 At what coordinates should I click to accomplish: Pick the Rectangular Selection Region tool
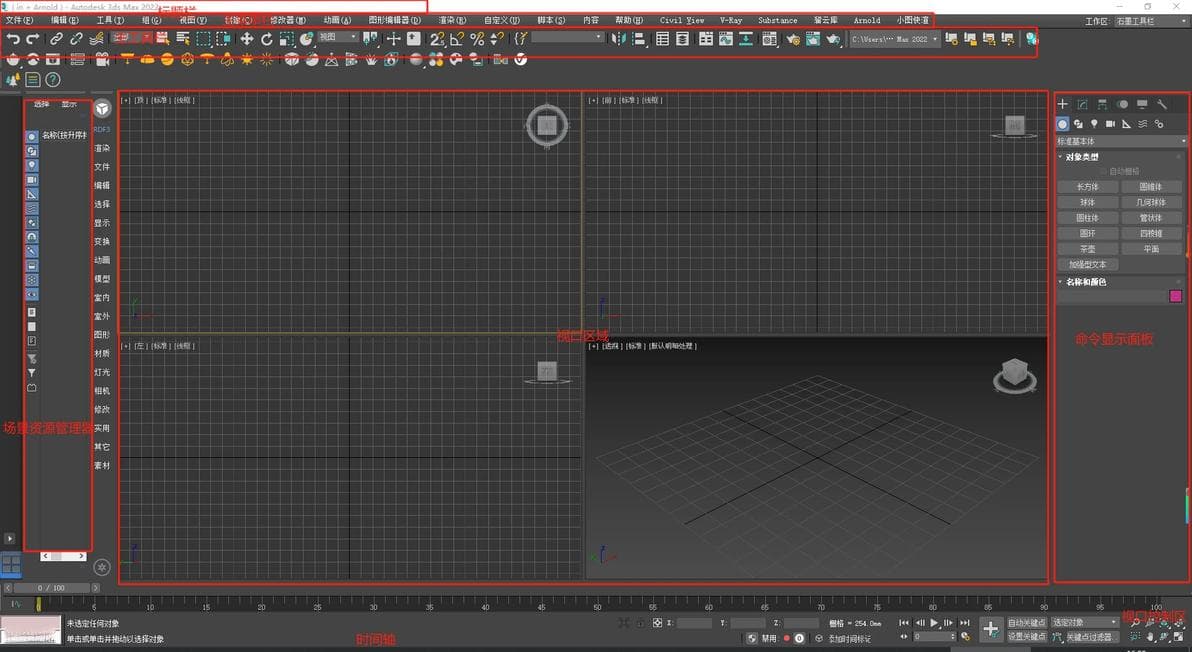point(203,39)
